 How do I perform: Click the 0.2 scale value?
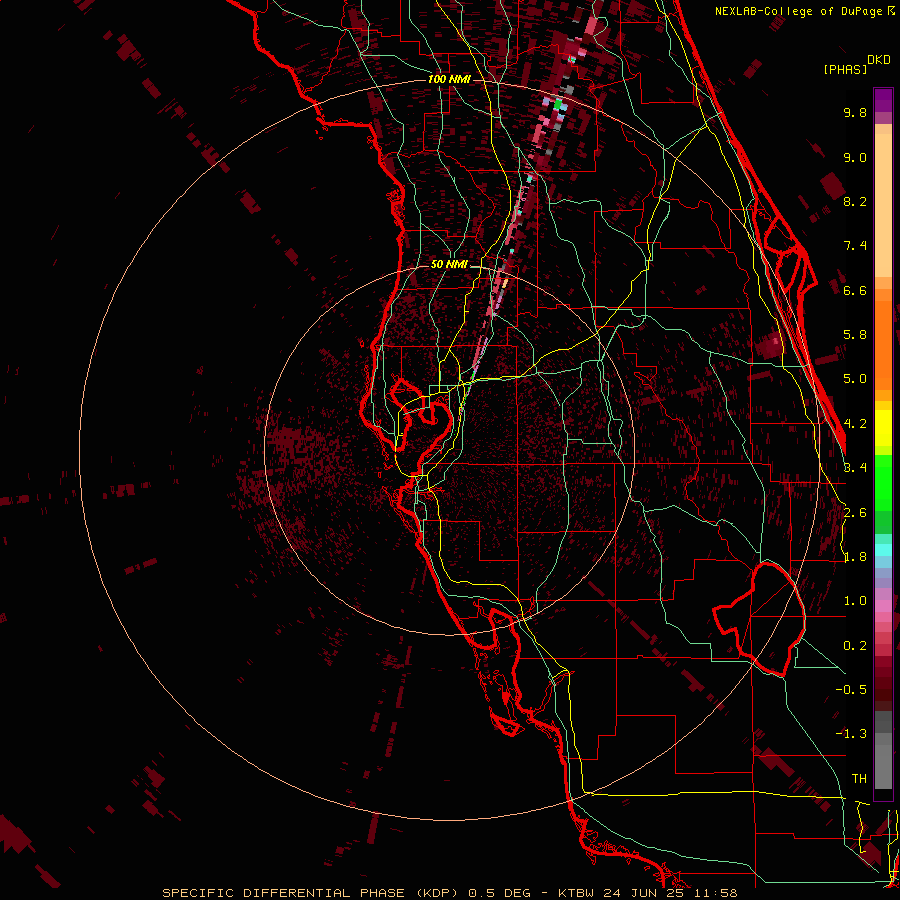click(x=855, y=646)
